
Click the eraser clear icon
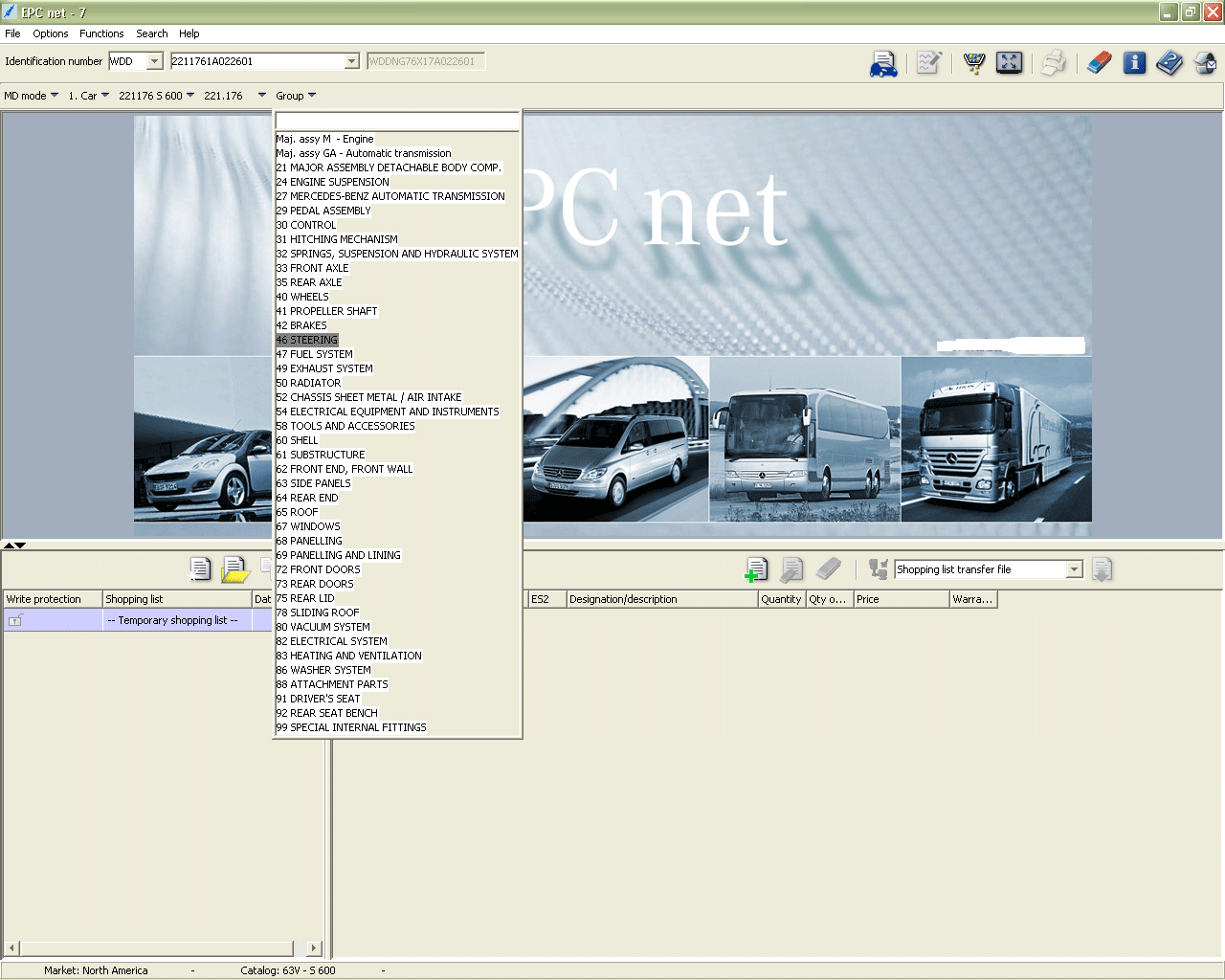[1100, 63]
